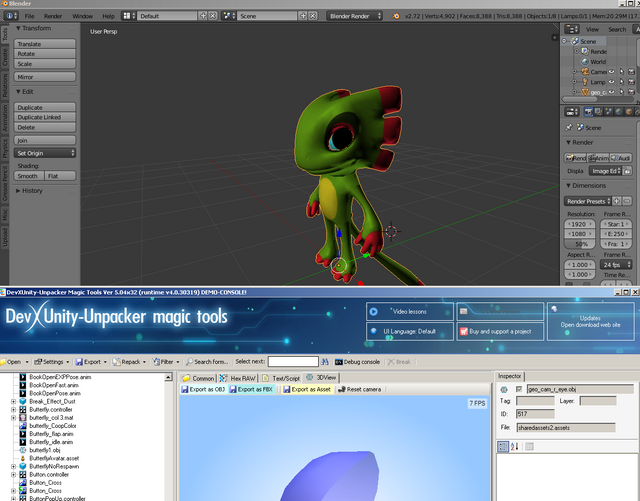640x501 pixels.
Task: Remove render preset with minus button
Action: 627,201
